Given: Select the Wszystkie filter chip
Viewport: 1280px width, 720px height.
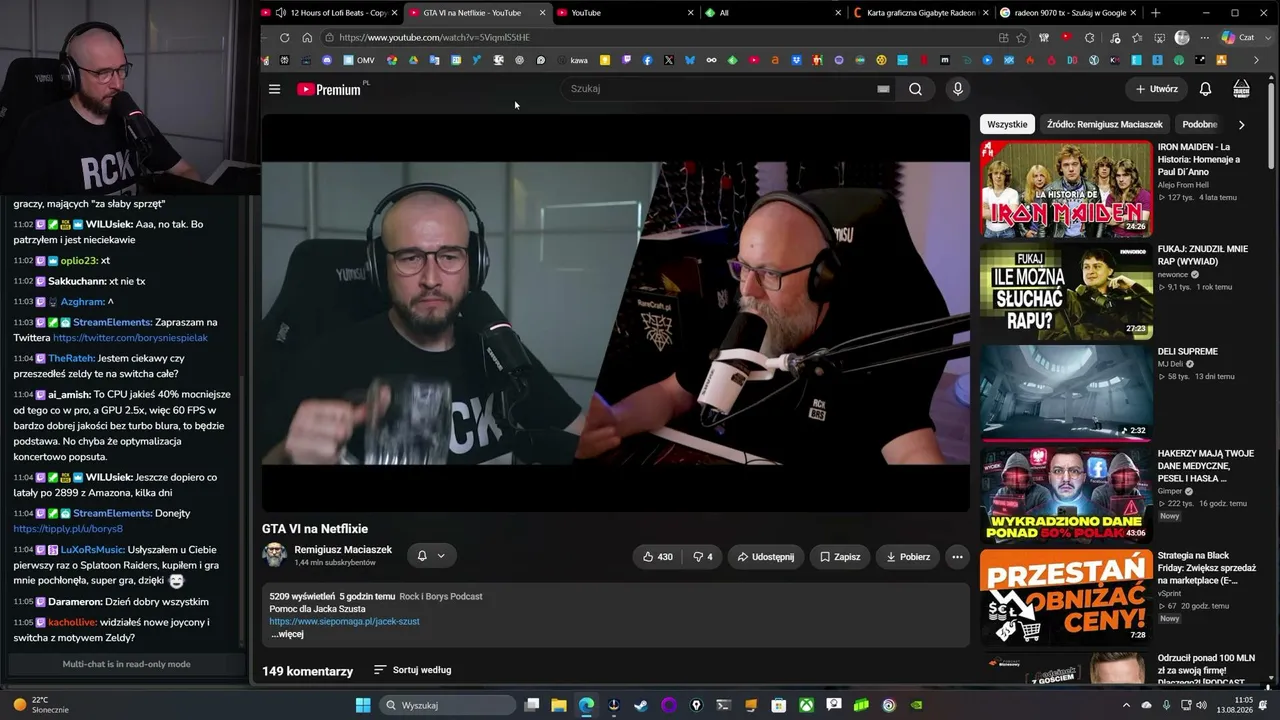Looking at the screenshot, I should 1007,125.
